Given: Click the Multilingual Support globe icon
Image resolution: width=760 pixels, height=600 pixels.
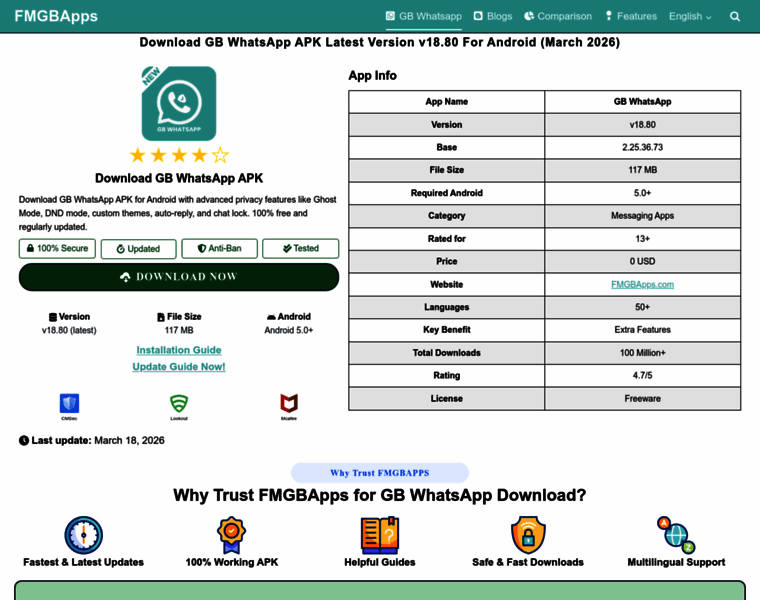Looking at the screenshot, I should pyautogui.click(x=676, y=535).
